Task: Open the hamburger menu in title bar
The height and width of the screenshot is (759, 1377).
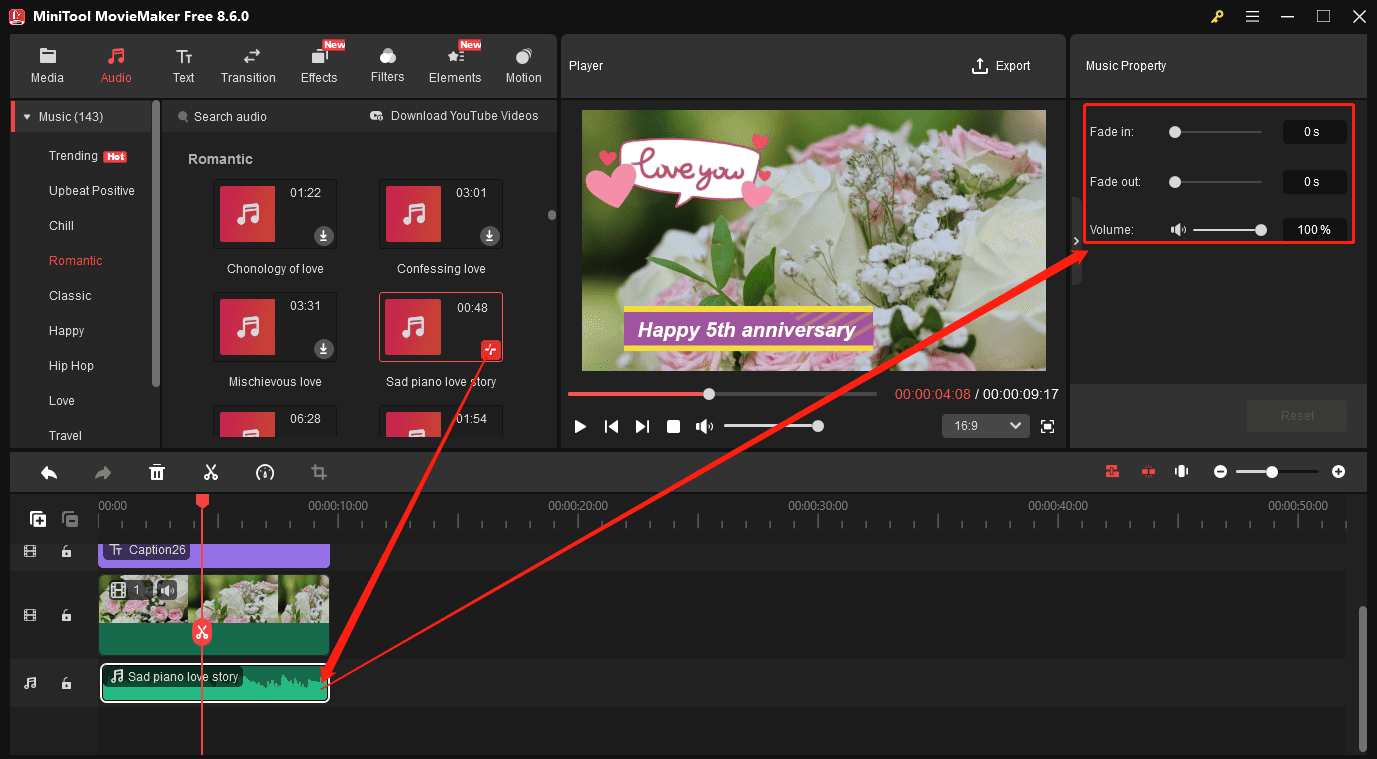Action: 1252,16
